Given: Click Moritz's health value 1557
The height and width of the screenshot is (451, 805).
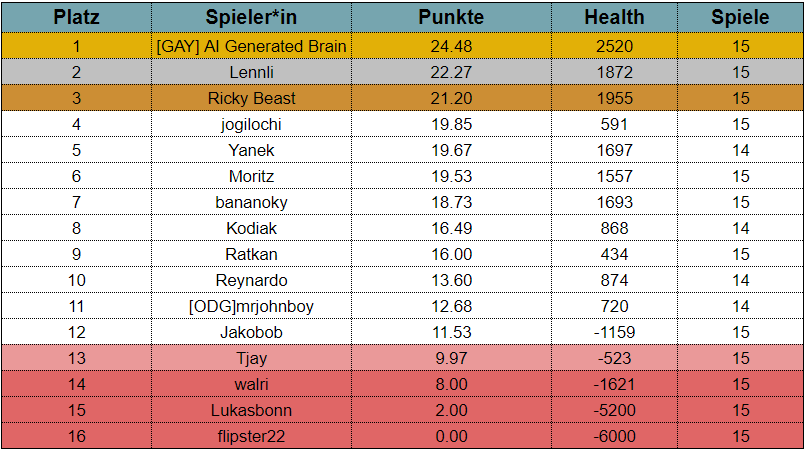Looking at the screenshot, I should (x=615, y=176).
